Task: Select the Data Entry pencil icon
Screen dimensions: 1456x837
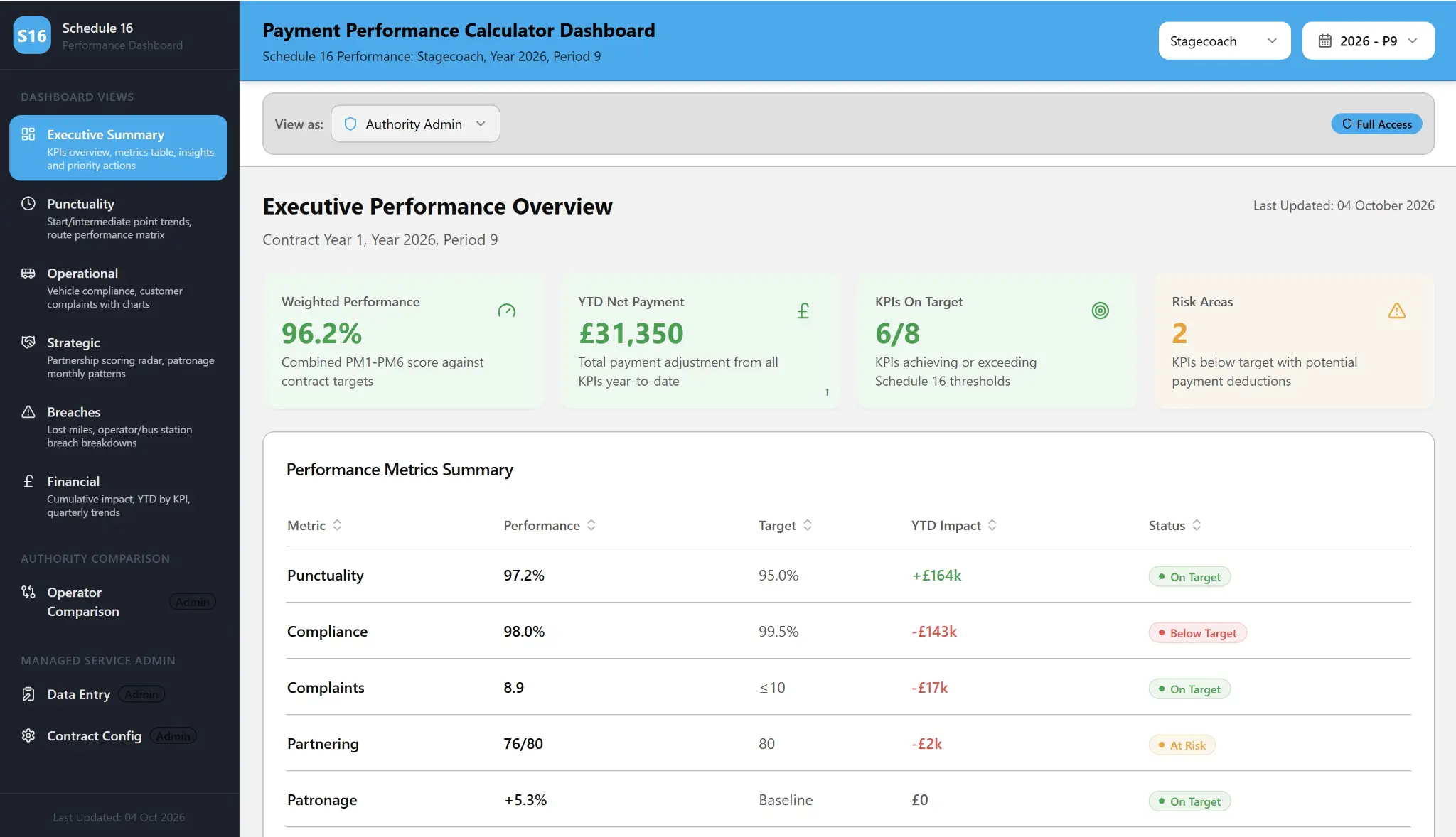Action: 28,694
